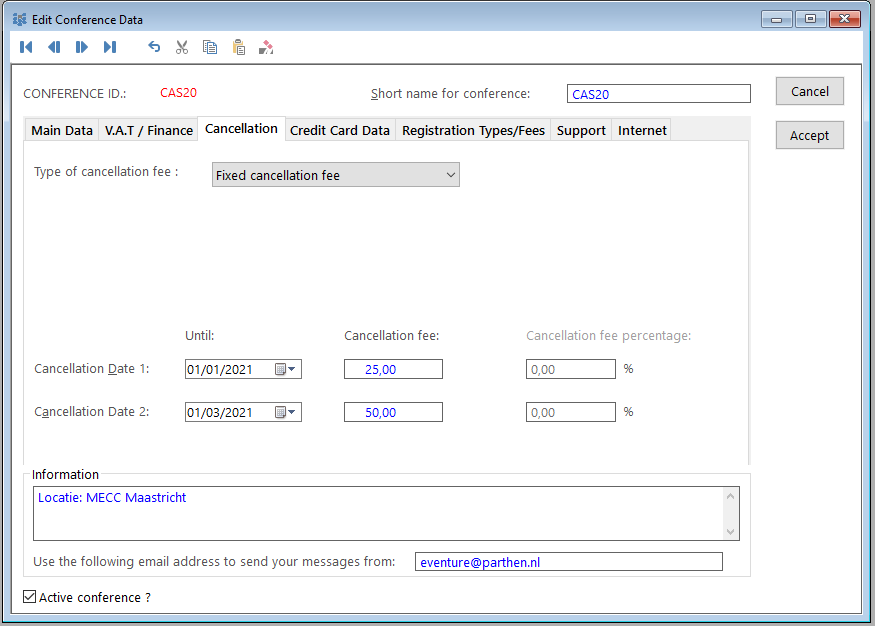Image resolution: width=875 pixels, height=626 pixels.
Task: Go to the next record
Action: (81, 47)
